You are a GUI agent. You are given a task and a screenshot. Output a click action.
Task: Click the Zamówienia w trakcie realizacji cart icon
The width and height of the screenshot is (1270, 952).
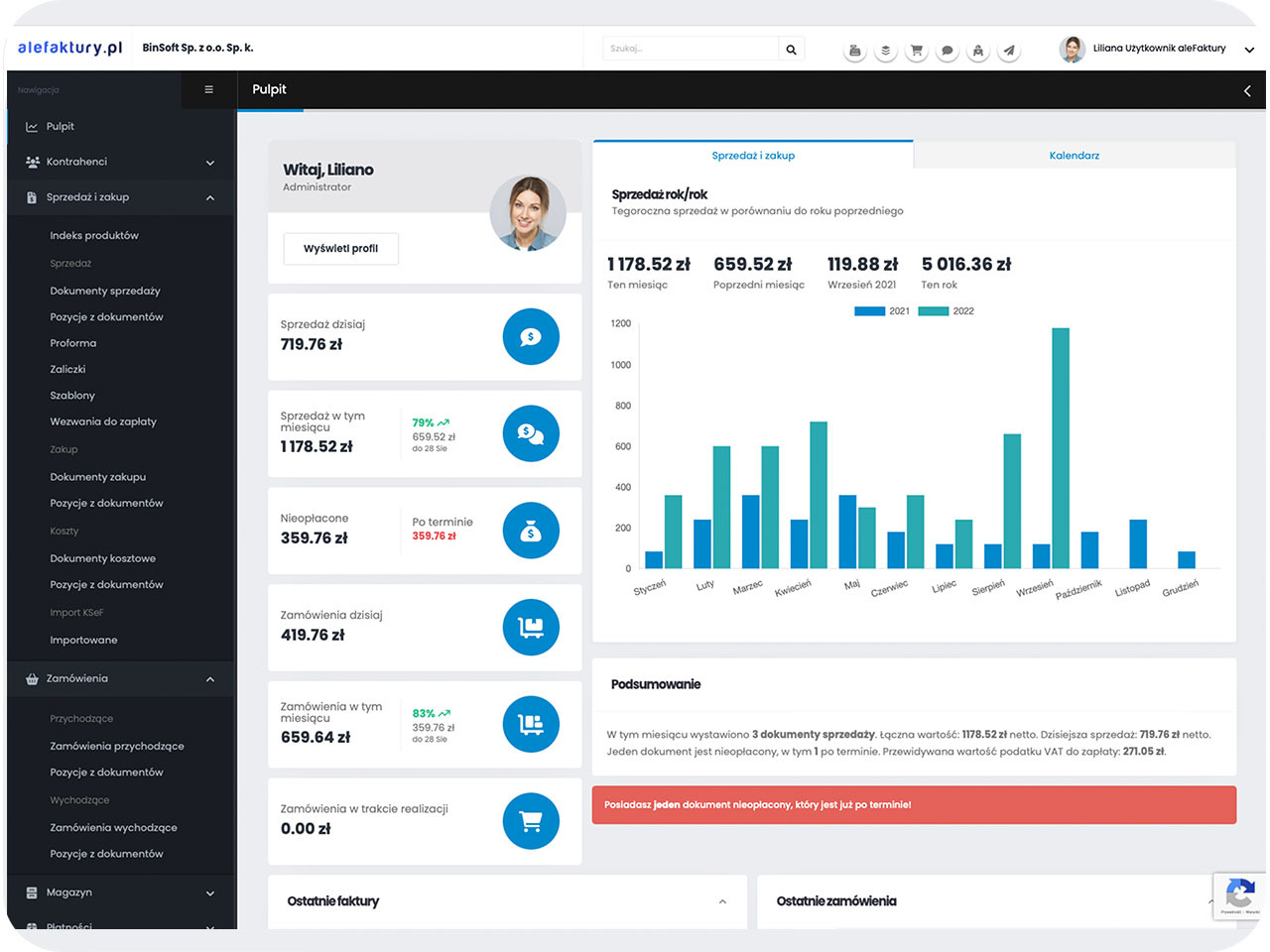pyautogui.click(x=531, y=821)
